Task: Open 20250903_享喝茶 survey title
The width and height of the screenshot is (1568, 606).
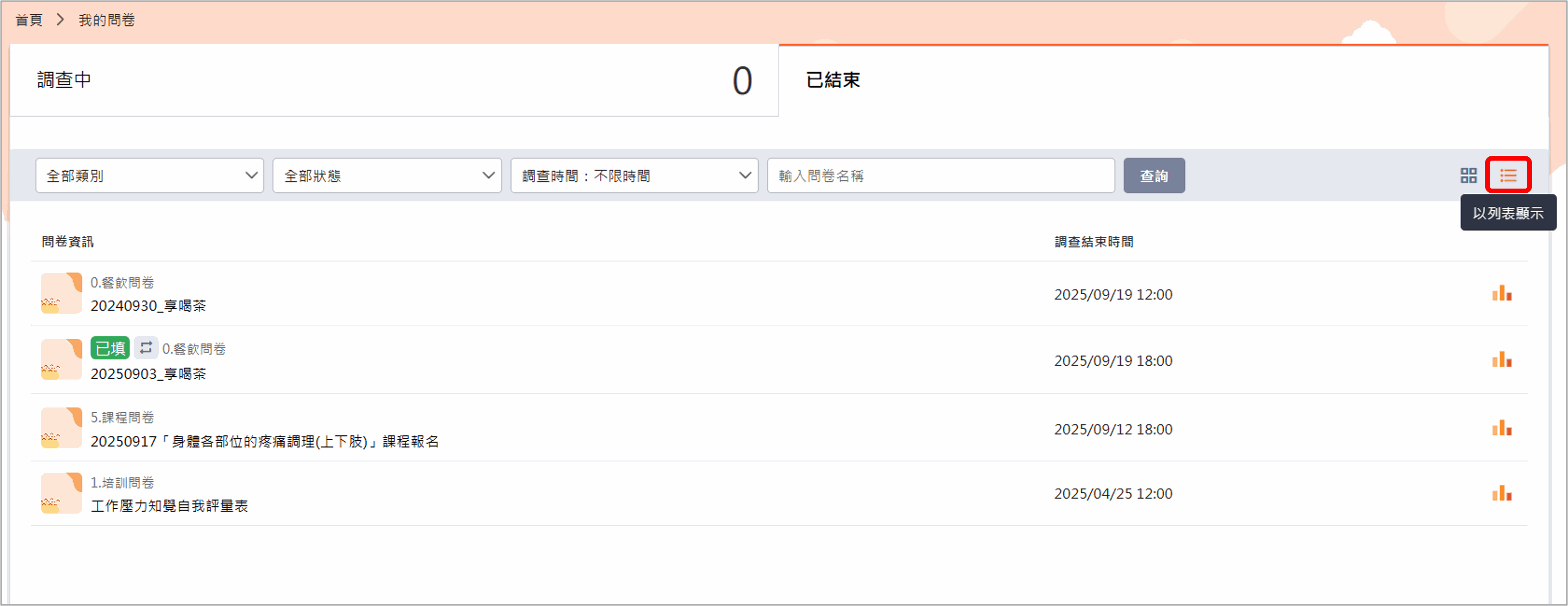Action: (148, 373)
